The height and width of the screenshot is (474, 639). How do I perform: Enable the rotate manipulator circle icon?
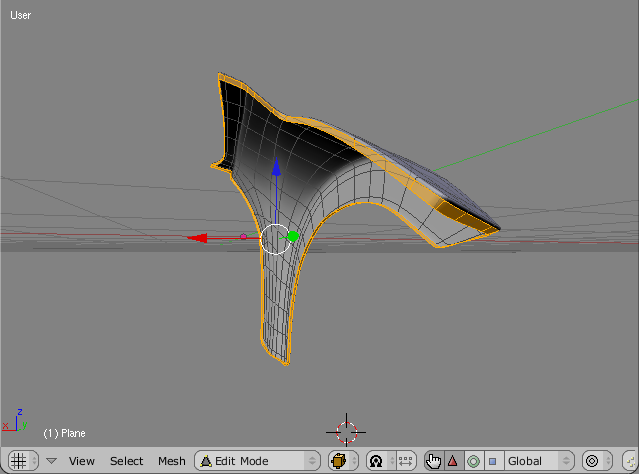[473, 461]
